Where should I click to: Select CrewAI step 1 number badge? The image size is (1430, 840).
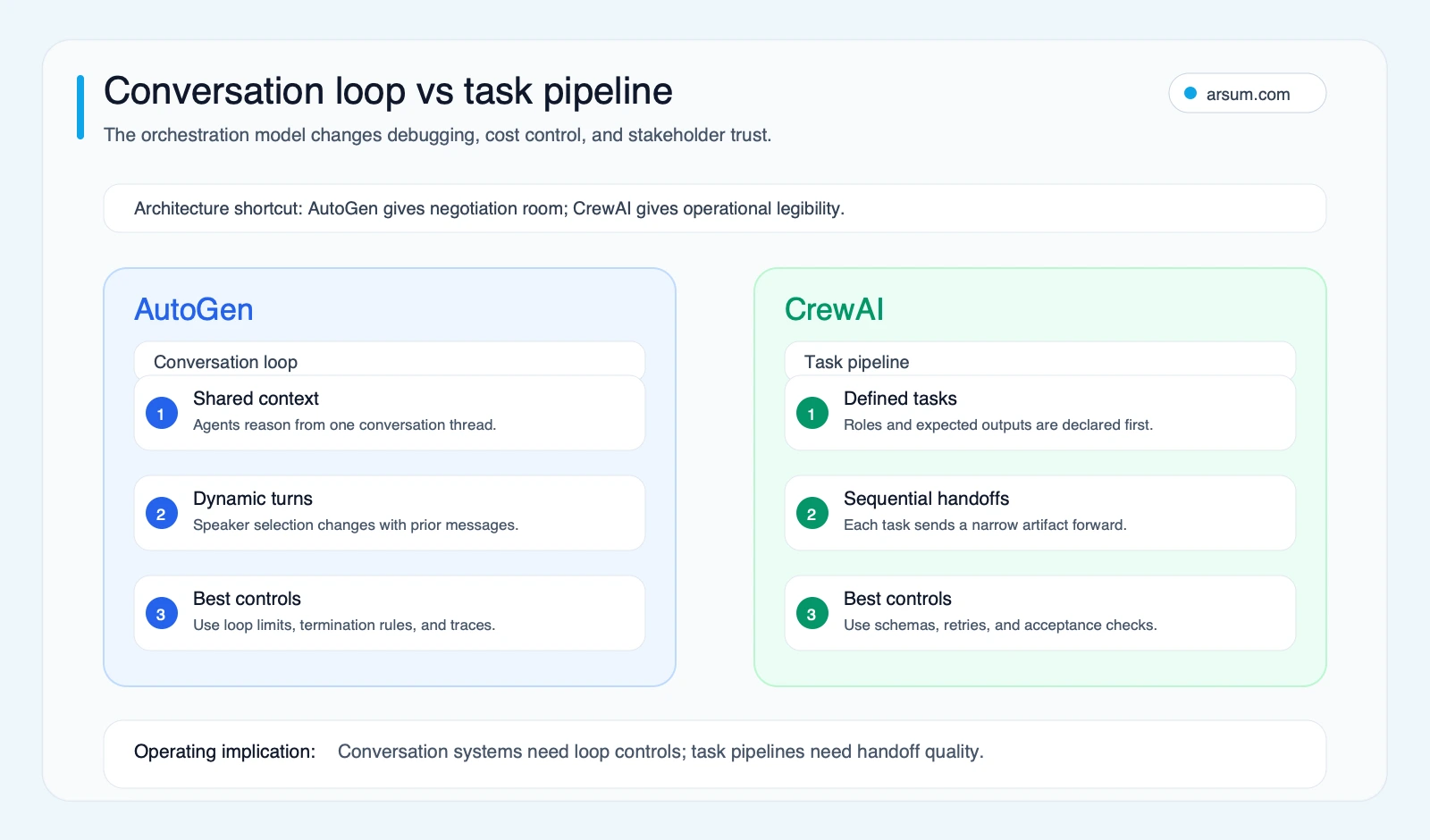[812, 414]
